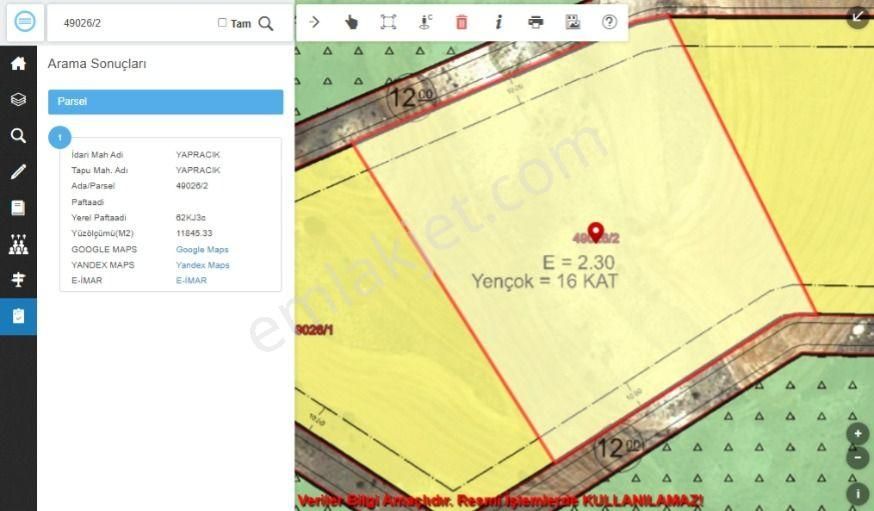Go to home in sidebar
Viewport: 874px width, 511px height.
click(x=18, y=64)
